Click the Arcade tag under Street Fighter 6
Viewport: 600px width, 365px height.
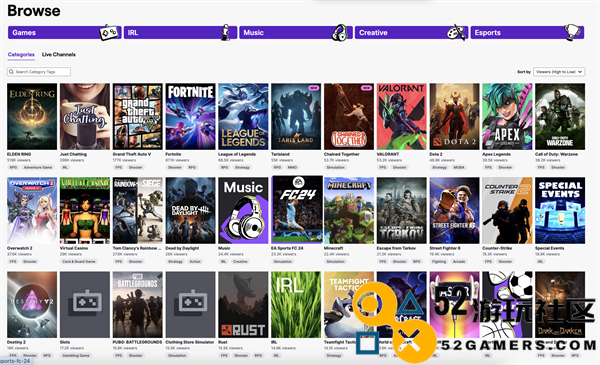459,261
